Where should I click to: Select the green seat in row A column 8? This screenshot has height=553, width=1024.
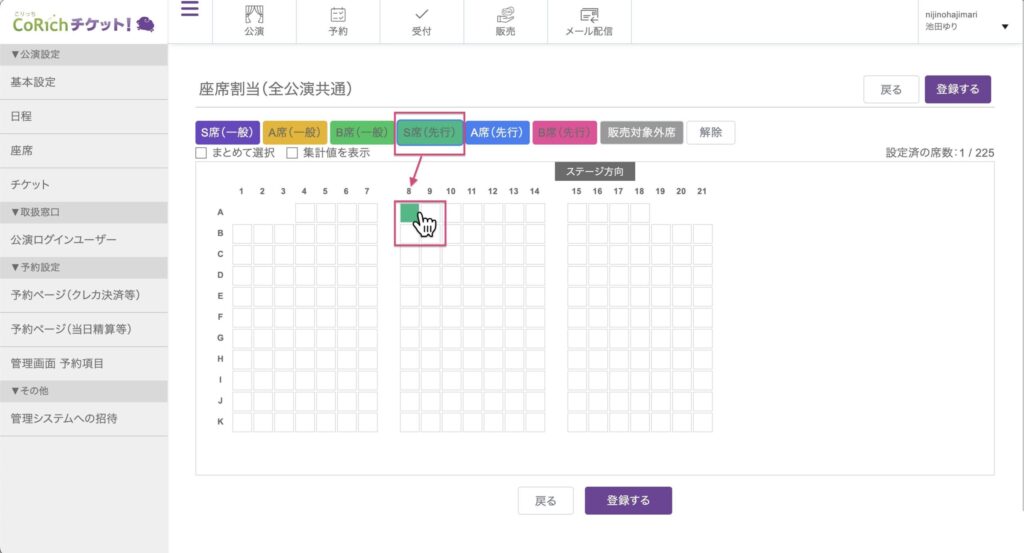409,212
